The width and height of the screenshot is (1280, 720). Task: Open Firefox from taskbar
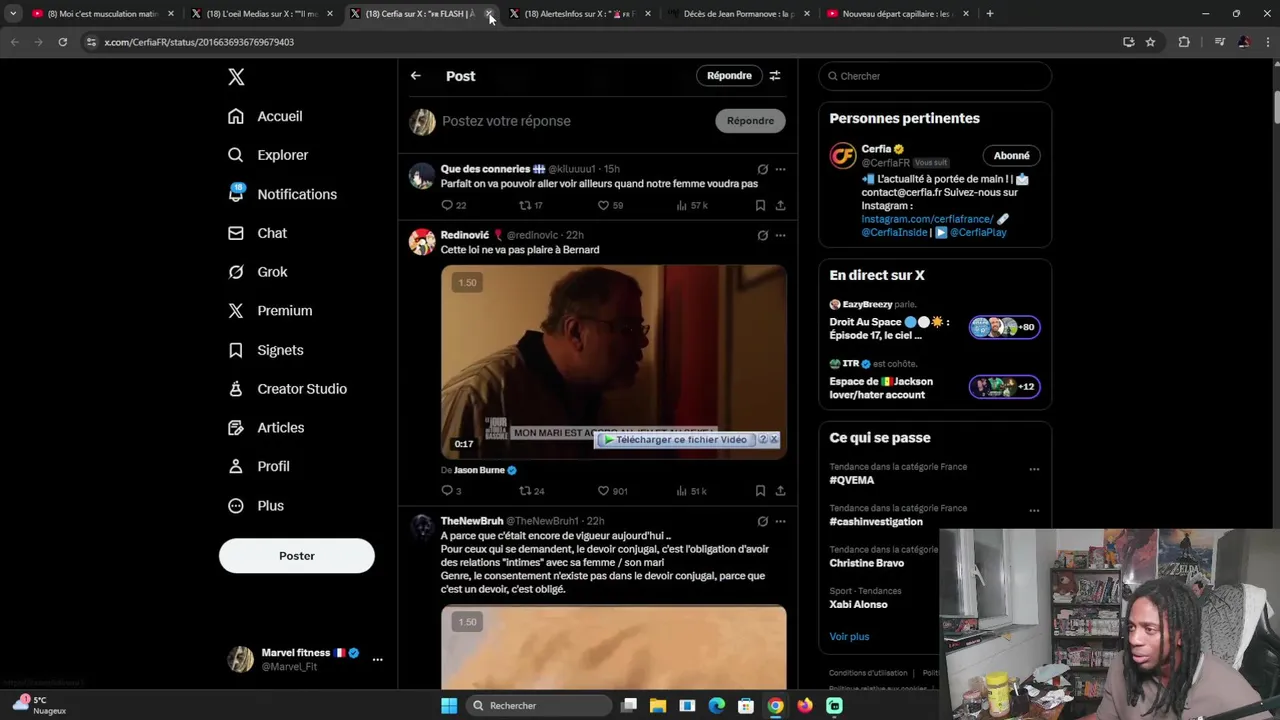805,706
